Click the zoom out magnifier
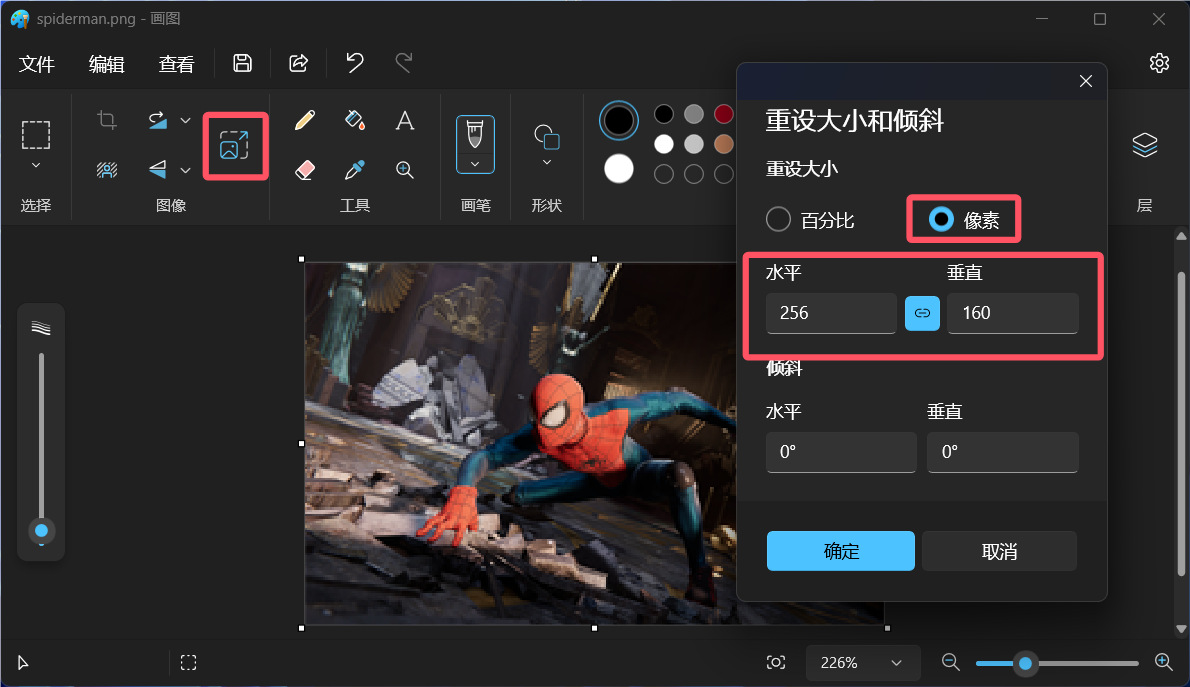This screenshot has height=687, width=1190. tap(951, 663)
